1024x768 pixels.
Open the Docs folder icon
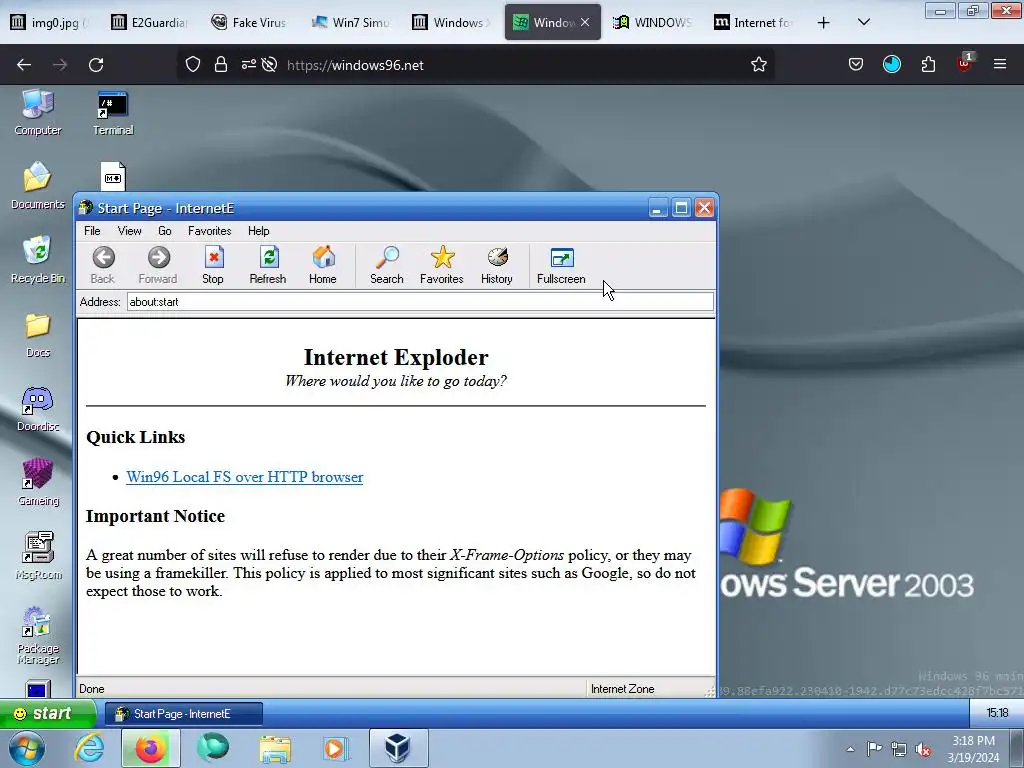(x=38, y=335)
